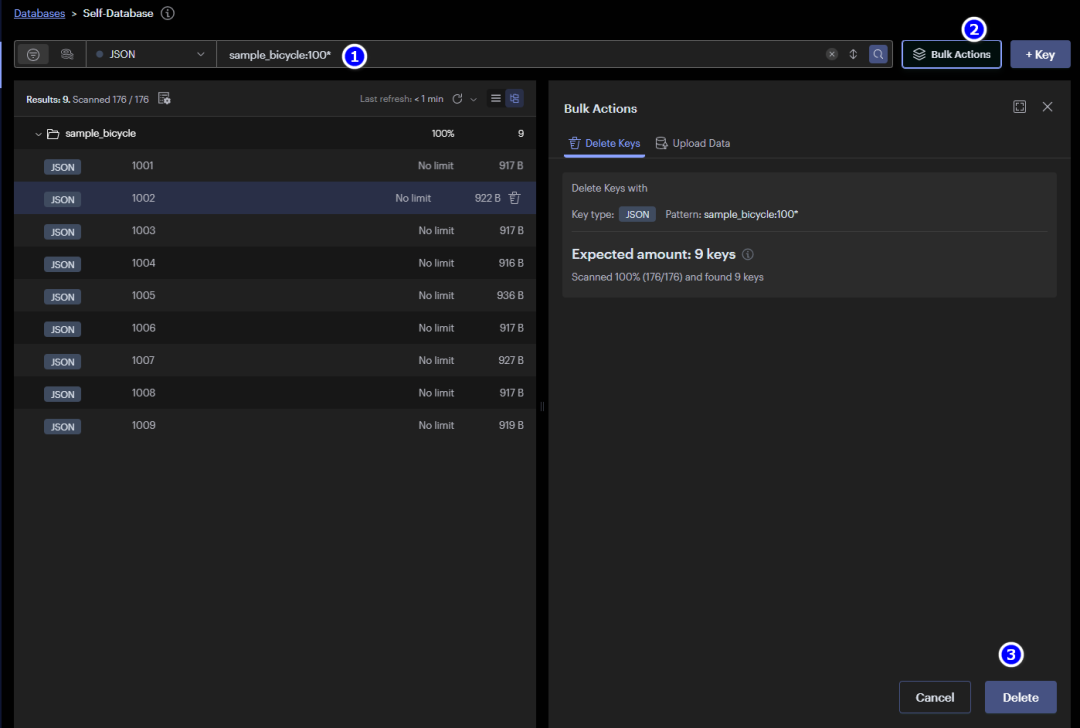Click the search magnifier button
Screen dimensions: 1080x728
878,54
